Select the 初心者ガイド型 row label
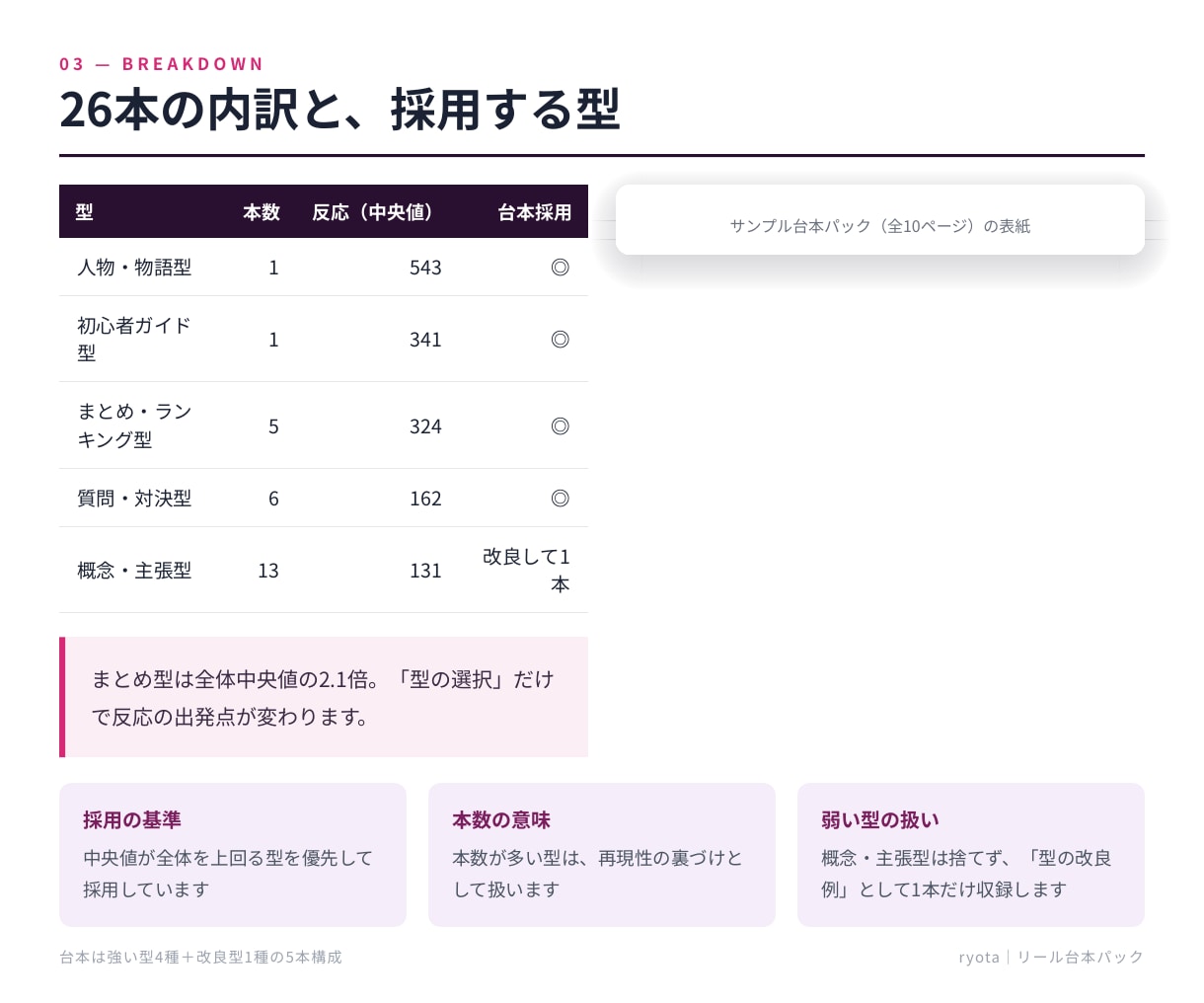Screen dimensions: 1204x1003 pyautogui.click(x=134, y=339)
